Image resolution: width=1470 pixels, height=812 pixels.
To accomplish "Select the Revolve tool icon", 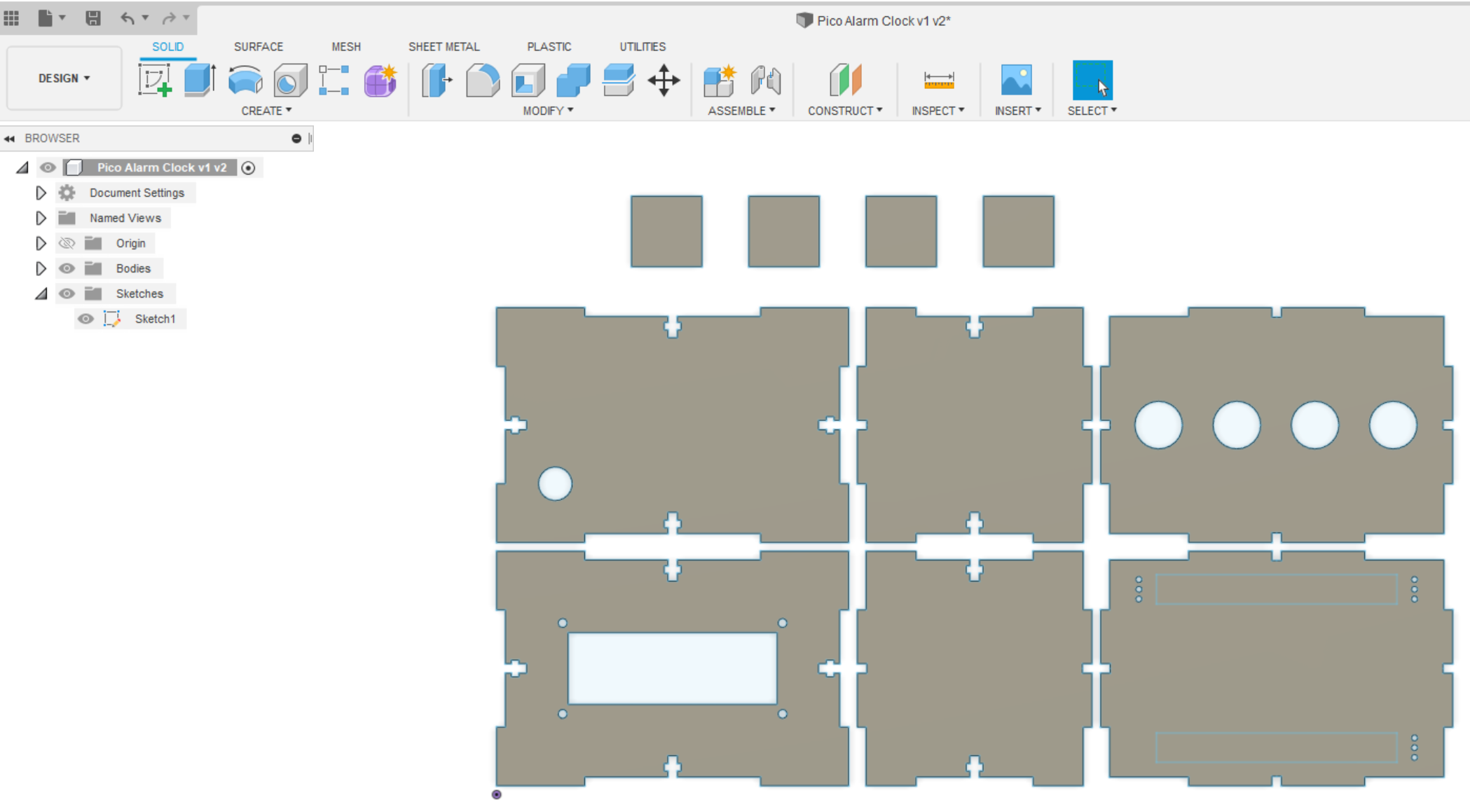I will click(245, 80).
